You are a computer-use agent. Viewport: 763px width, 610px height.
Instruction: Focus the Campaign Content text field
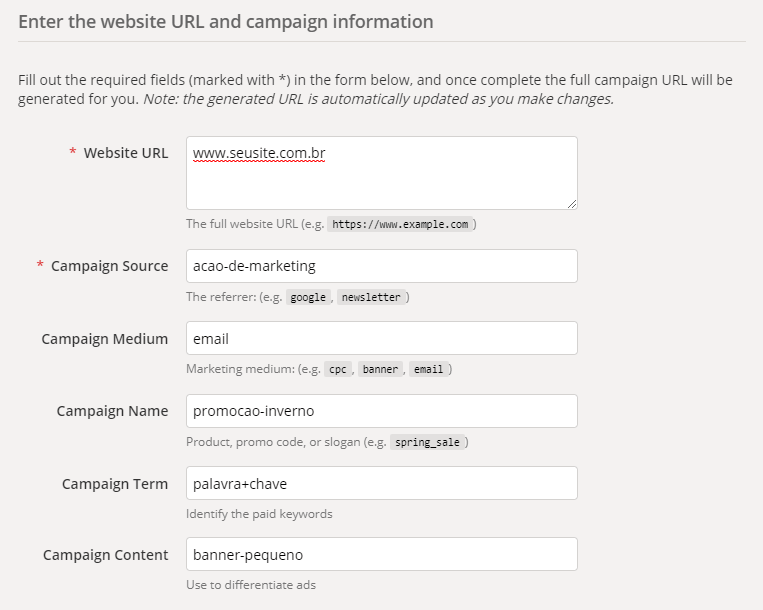click(381, 554)
